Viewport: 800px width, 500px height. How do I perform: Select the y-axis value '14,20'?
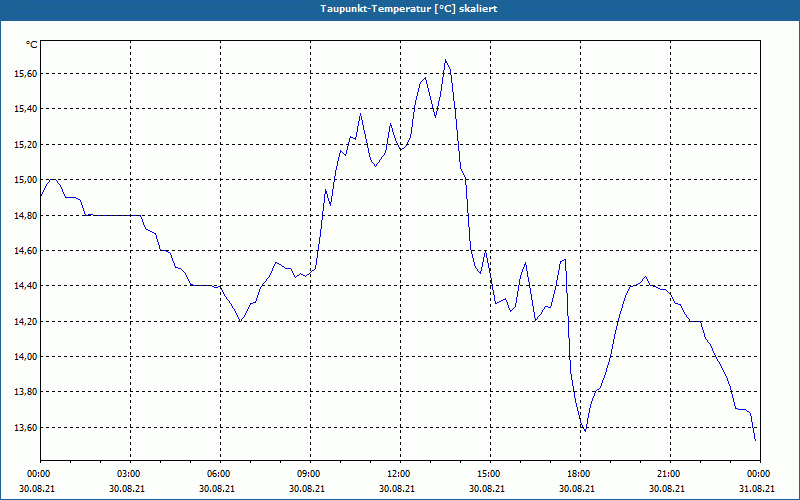[26, 321]
